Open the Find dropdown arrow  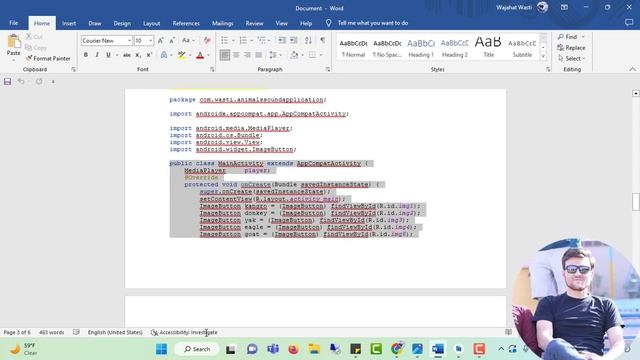click(583, 37)
